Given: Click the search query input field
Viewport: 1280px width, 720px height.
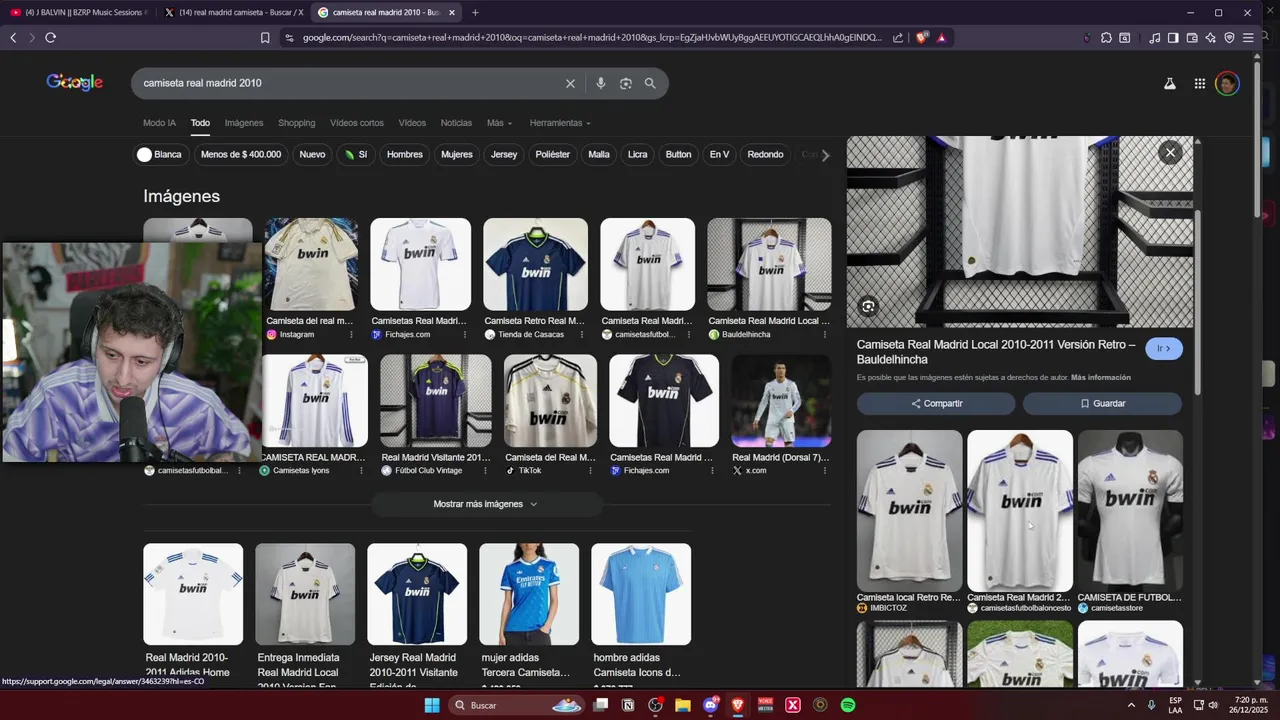Looking at the screenshot, I should click(350, 83).
